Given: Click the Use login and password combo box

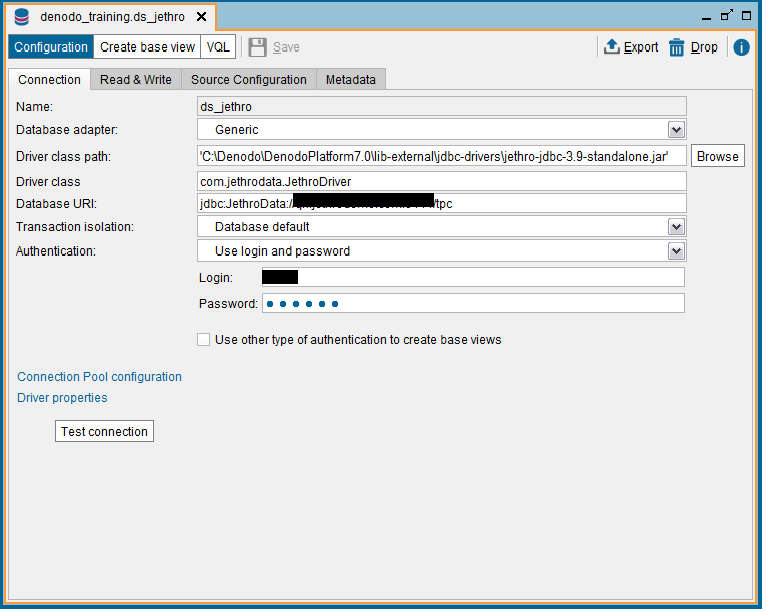Looking at the screenshot, I should (x=442, y=251).
